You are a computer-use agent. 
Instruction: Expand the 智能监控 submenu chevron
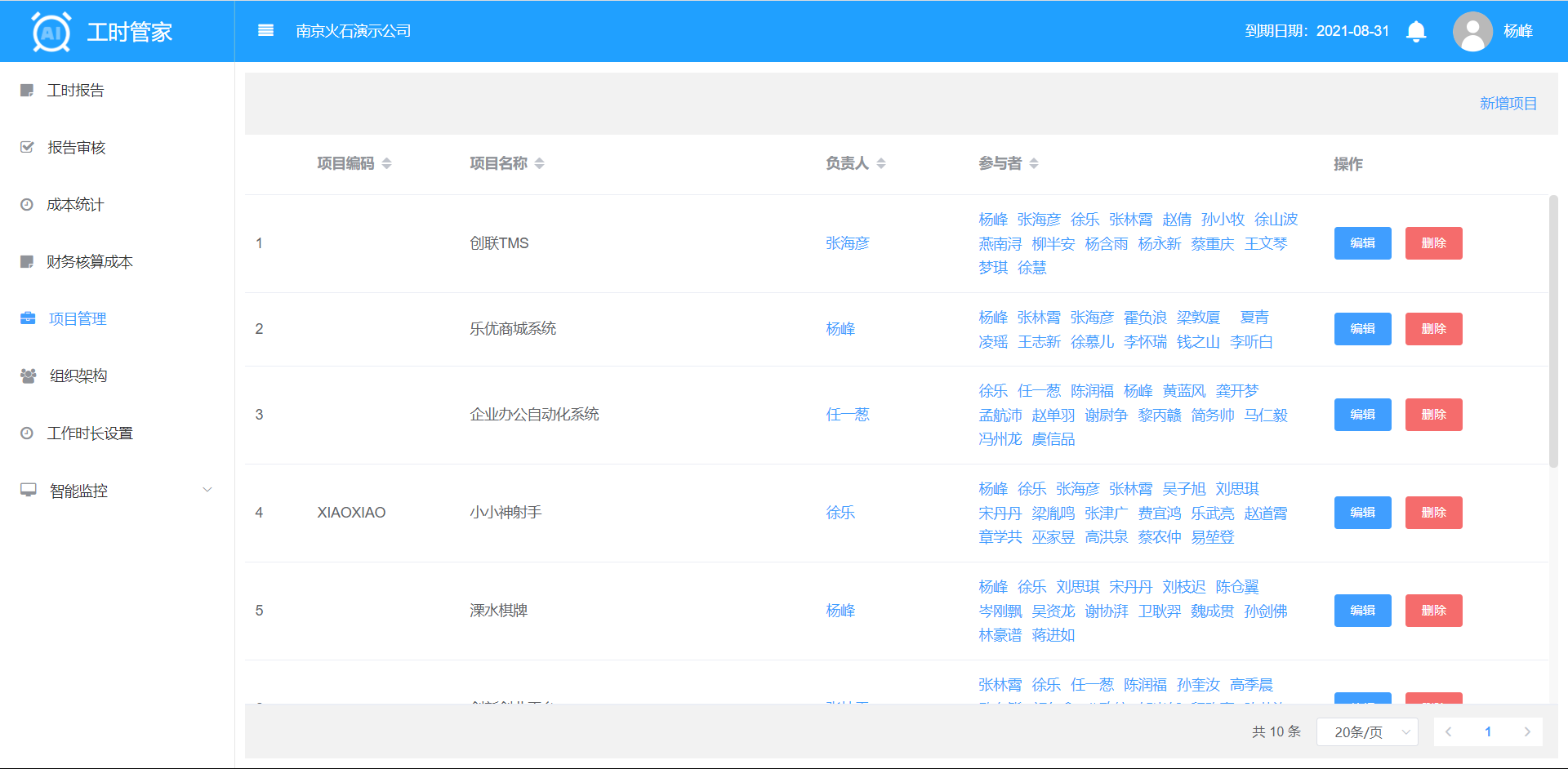(207, 490)
